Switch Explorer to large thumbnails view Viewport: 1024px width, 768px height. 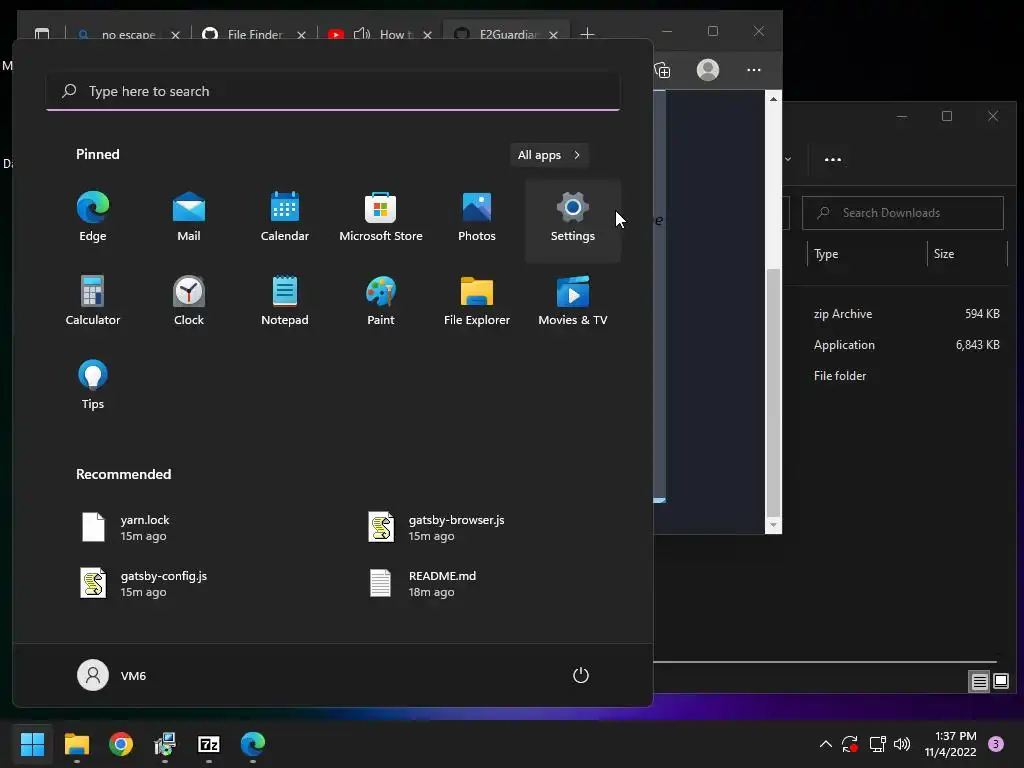[1000, 682]
